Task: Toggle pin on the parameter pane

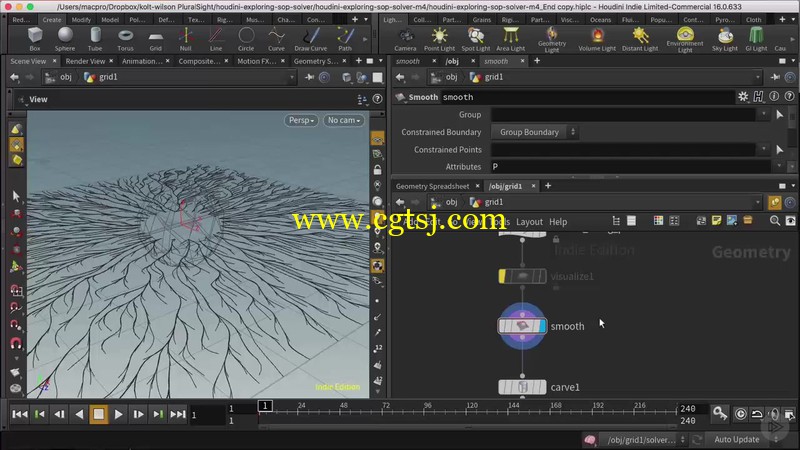Action: pyautogui.click(x=775, y=77)
